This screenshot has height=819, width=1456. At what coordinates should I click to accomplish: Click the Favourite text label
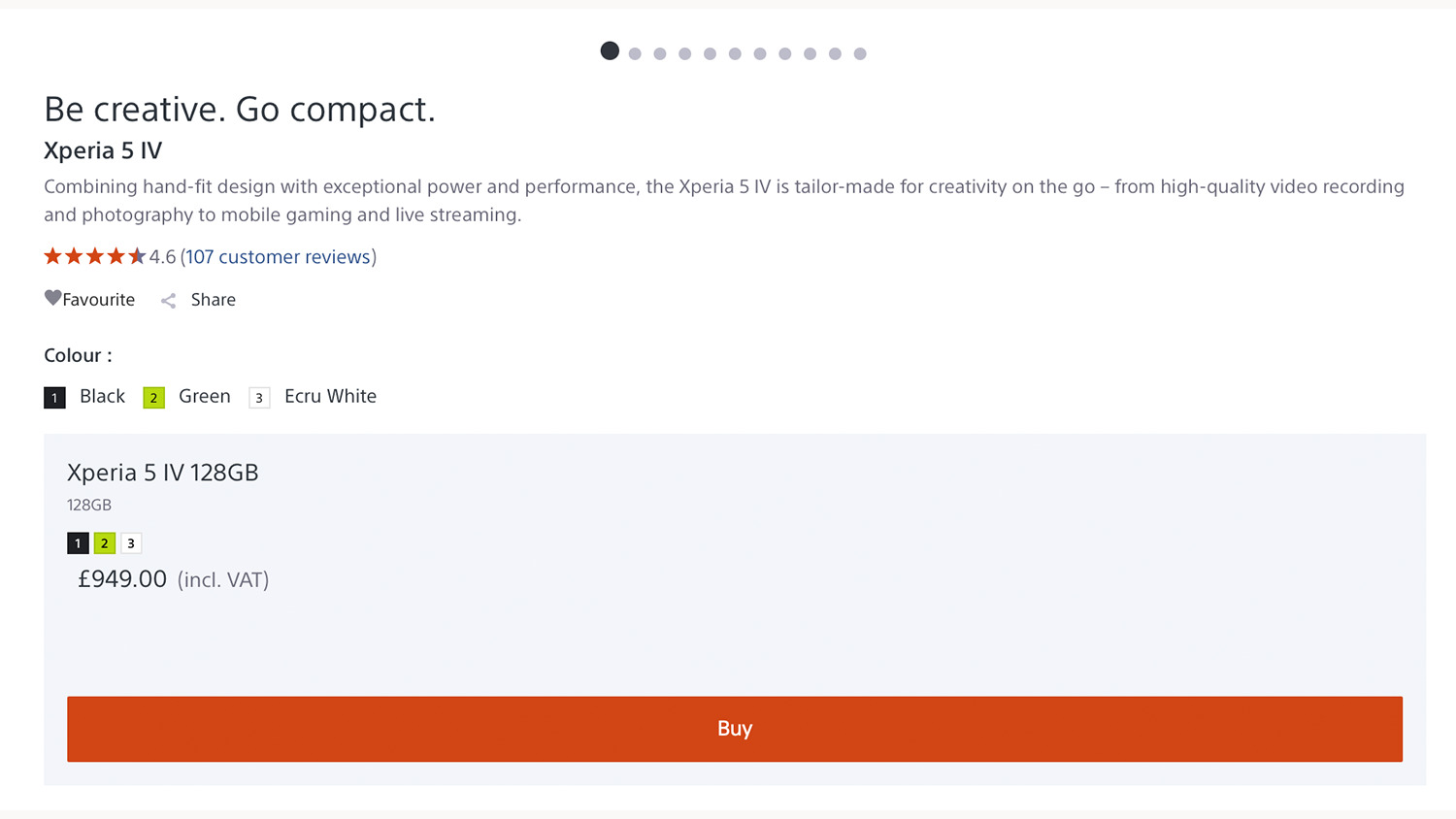pos(98,300)
